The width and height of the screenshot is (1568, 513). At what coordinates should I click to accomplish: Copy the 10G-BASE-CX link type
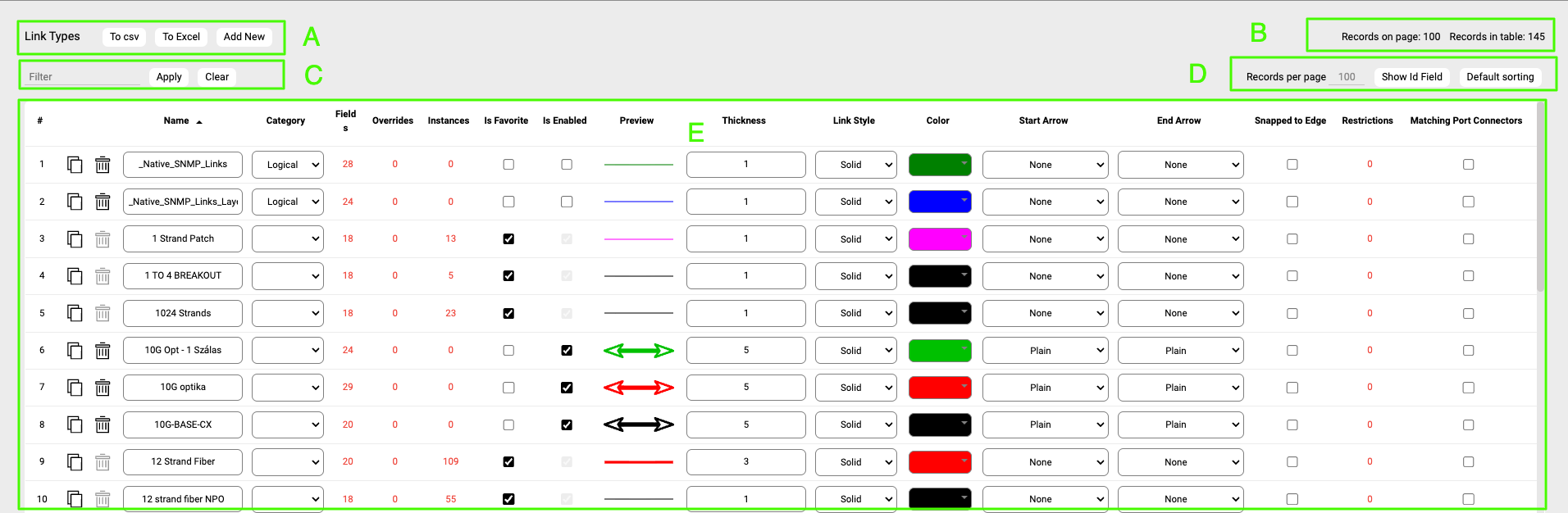point(75,424)
